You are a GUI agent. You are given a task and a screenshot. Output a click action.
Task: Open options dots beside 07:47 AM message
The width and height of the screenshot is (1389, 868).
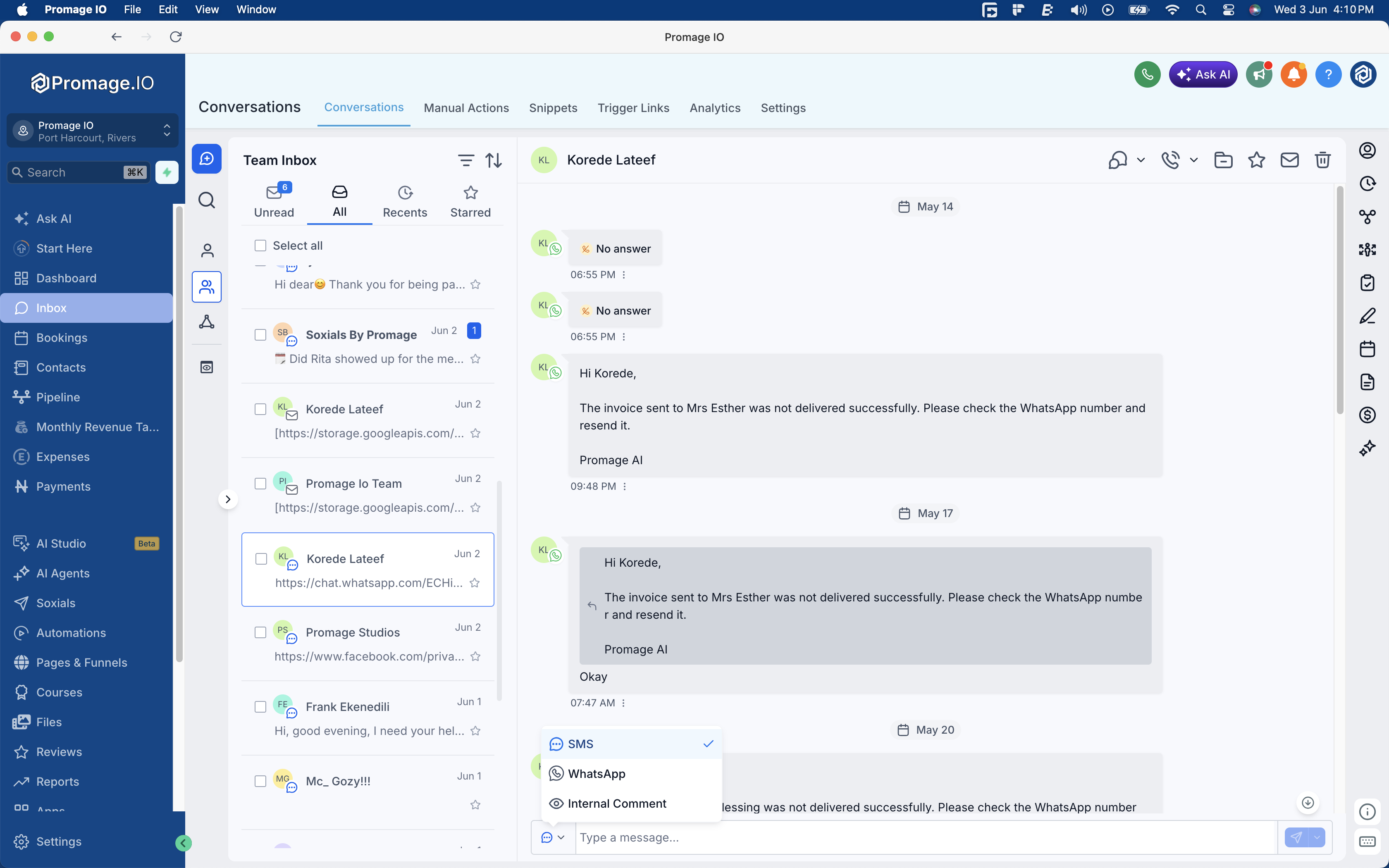click(x=623, y=703)
